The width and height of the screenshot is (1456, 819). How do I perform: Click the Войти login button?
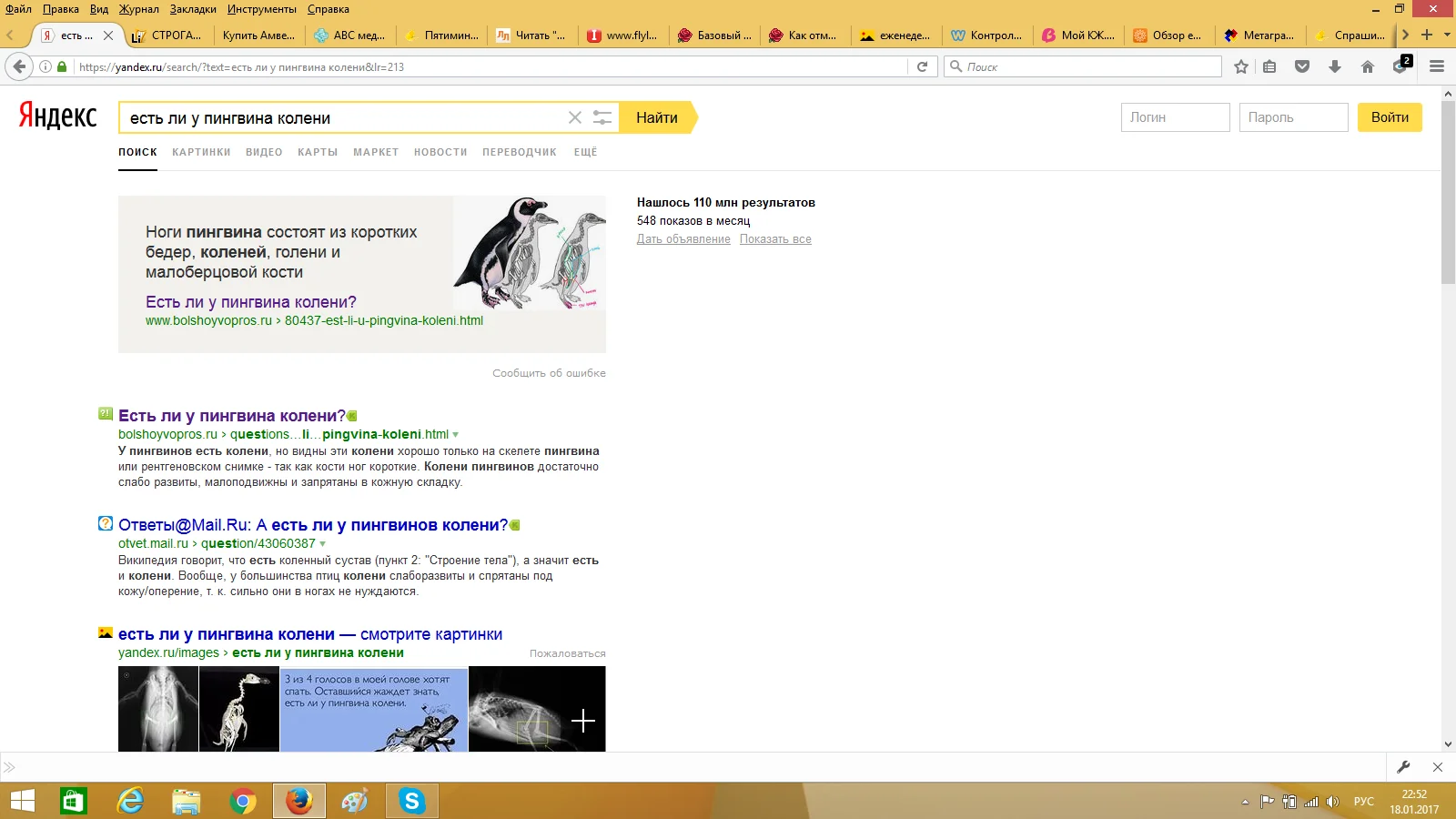[x=1390, y=117]
